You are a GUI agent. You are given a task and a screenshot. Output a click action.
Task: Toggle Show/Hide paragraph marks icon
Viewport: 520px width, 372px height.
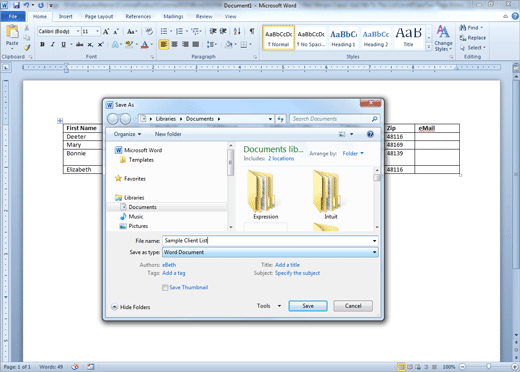point(252,31)
